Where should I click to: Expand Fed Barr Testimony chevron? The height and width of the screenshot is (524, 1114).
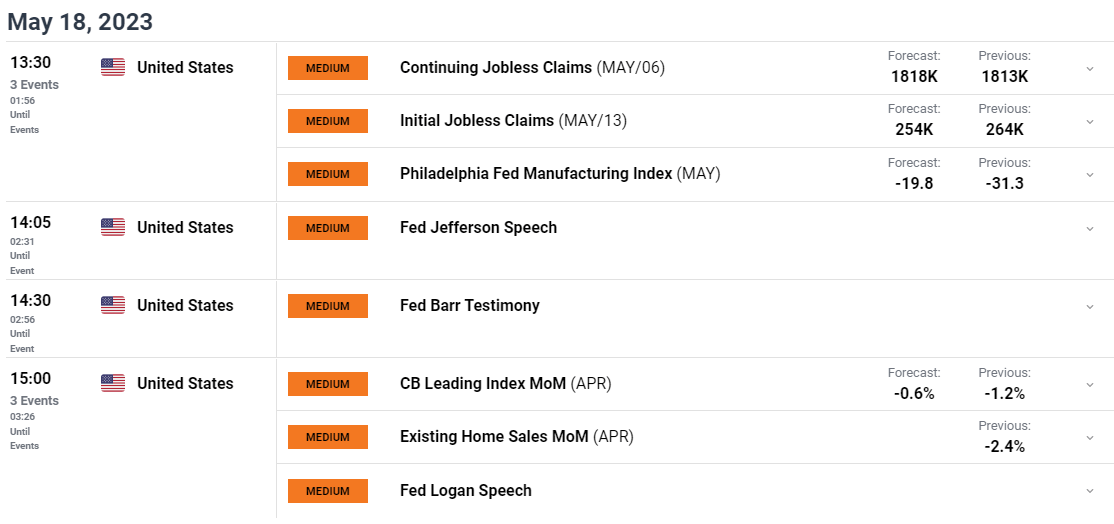pyautogui.click(x=1090, y=306)
